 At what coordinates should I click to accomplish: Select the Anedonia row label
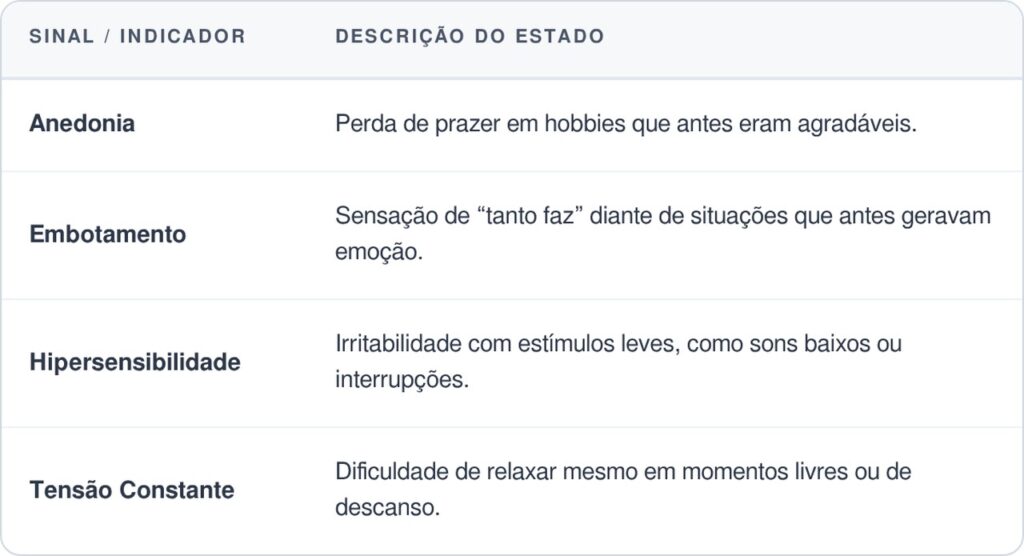[82, 124]
